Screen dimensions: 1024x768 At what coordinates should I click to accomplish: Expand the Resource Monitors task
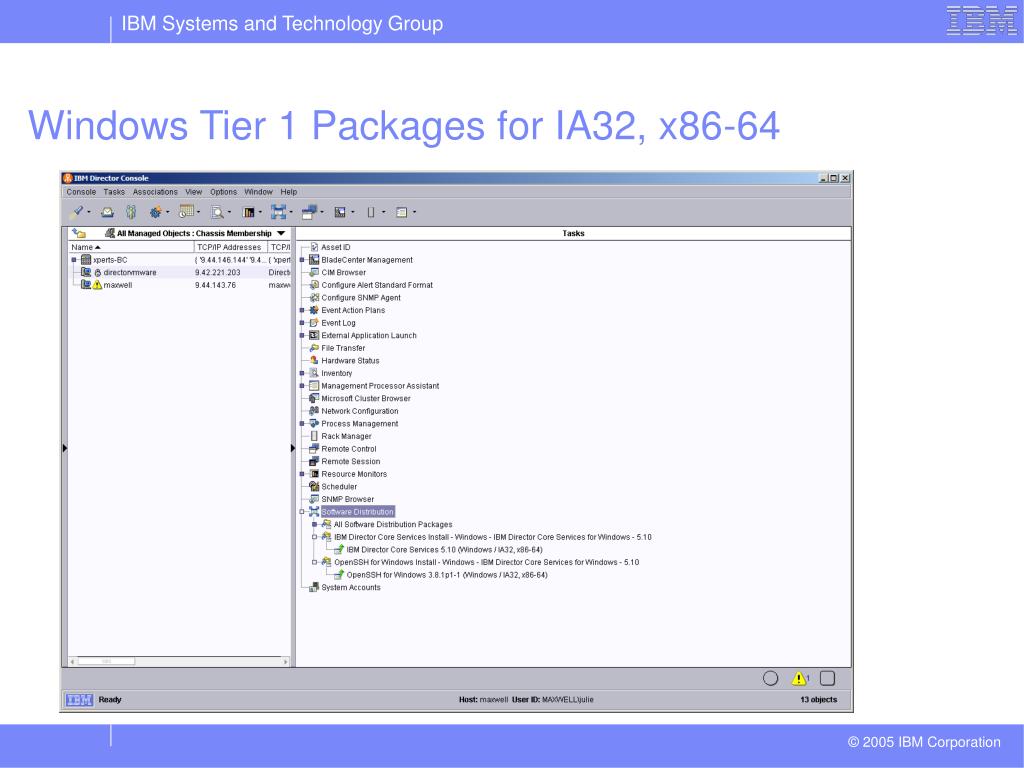(x=302, y=474)
